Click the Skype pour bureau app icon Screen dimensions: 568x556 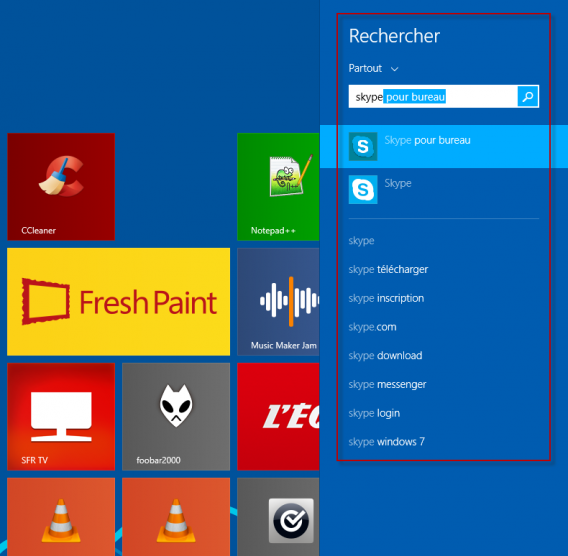point(363,146)
